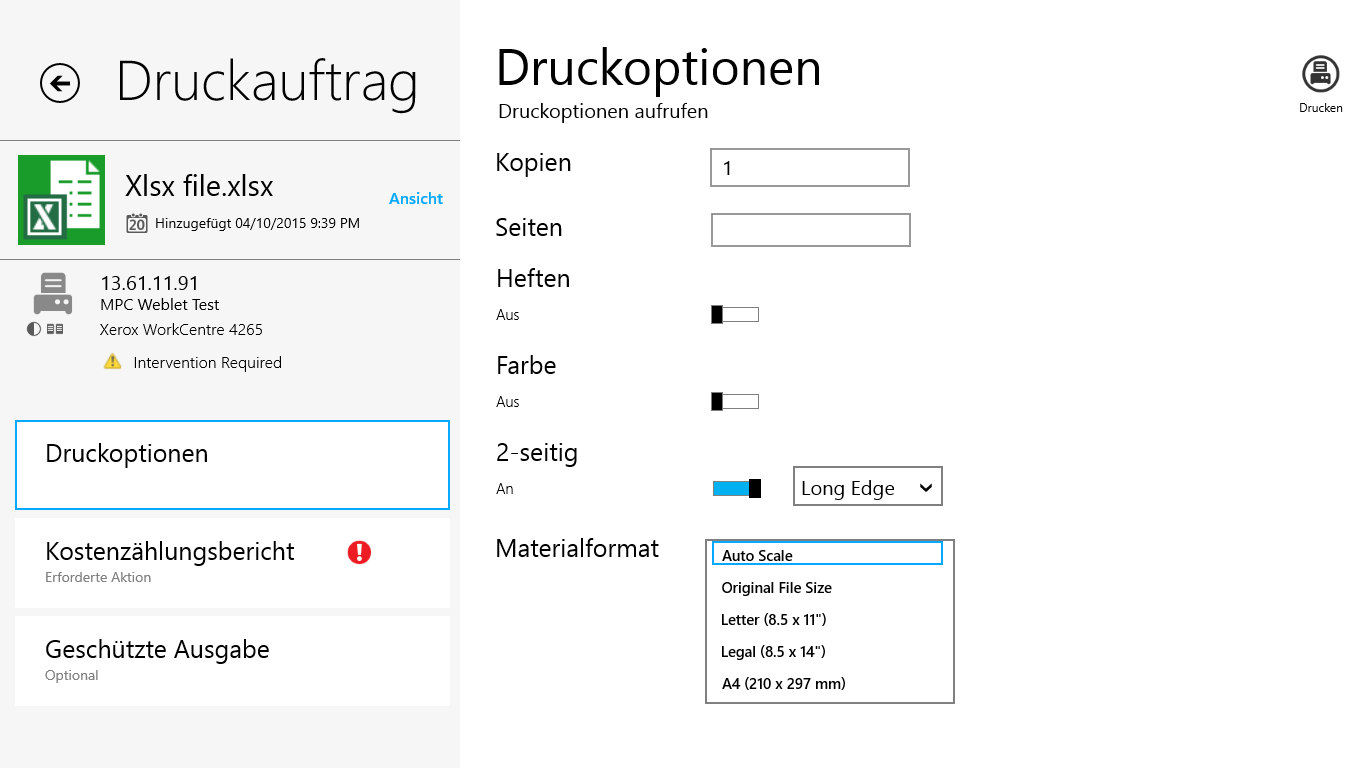
Task: Turn on the Farbe toggle
Action: pos(735,402)
